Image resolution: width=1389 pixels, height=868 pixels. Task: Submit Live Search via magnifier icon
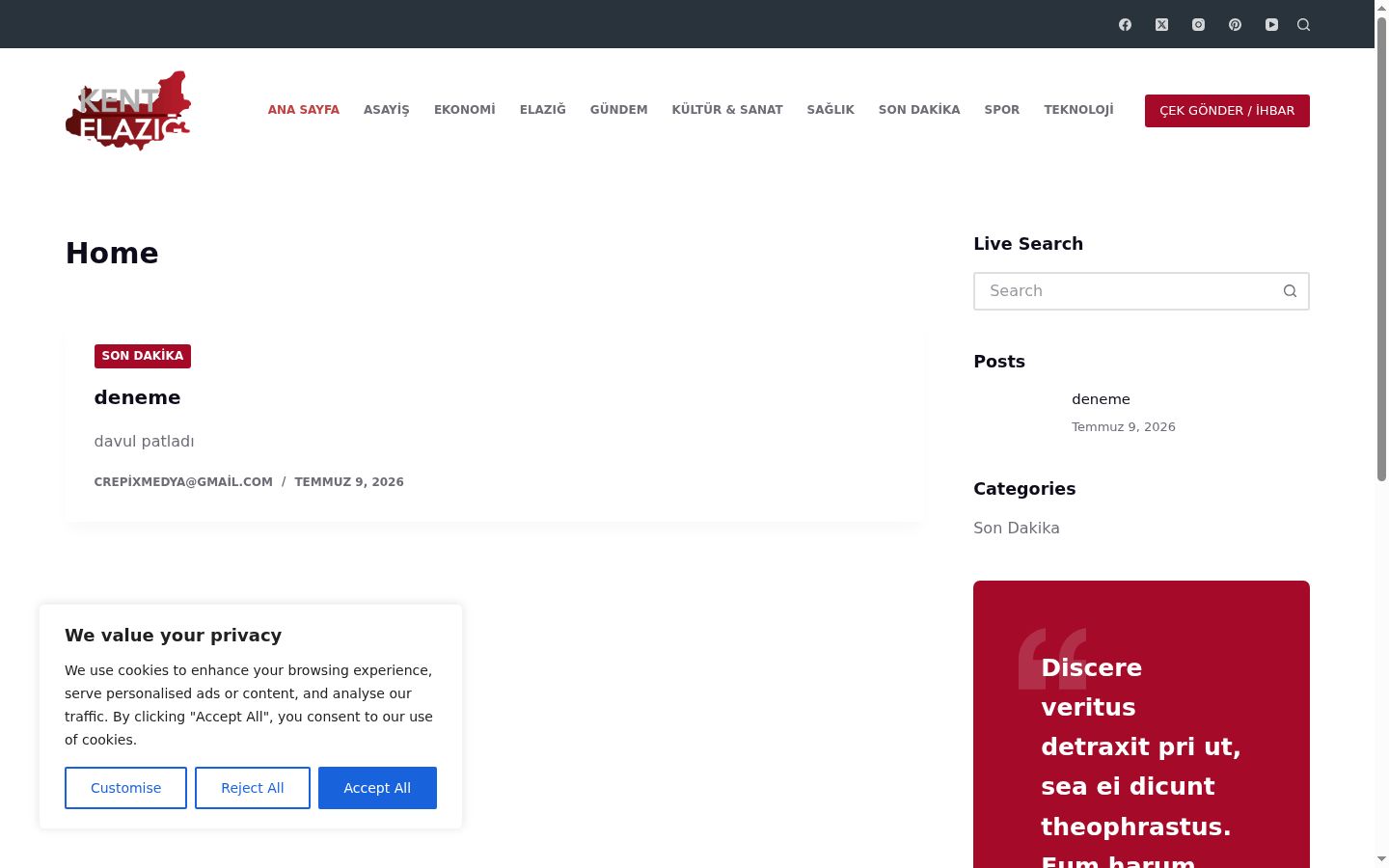[1290, 291]
